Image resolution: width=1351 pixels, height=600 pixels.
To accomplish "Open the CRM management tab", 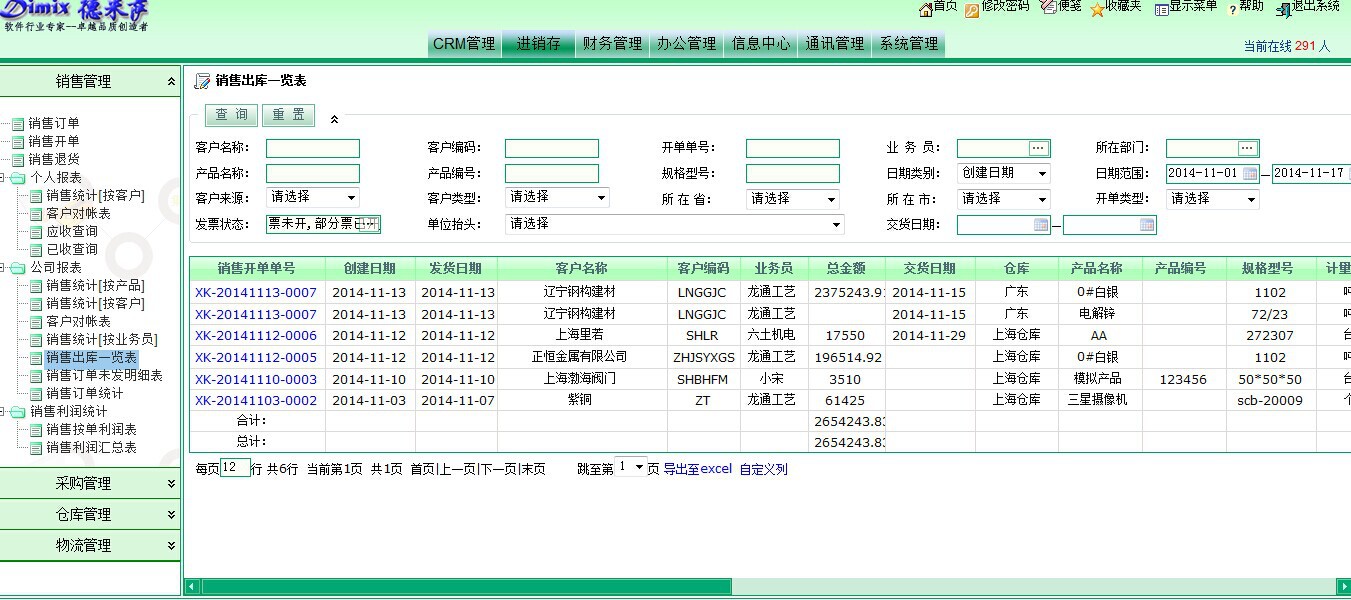I will 464,44.
